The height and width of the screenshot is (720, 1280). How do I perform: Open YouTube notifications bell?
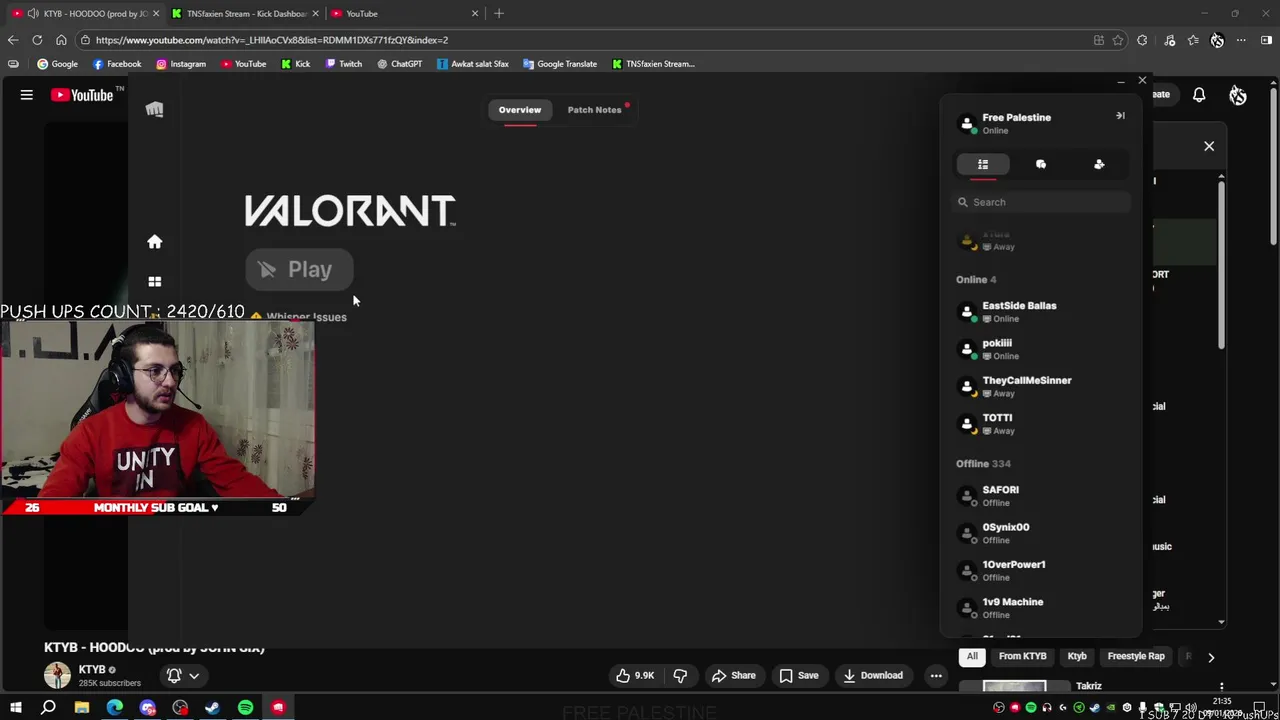point(1199,95)
